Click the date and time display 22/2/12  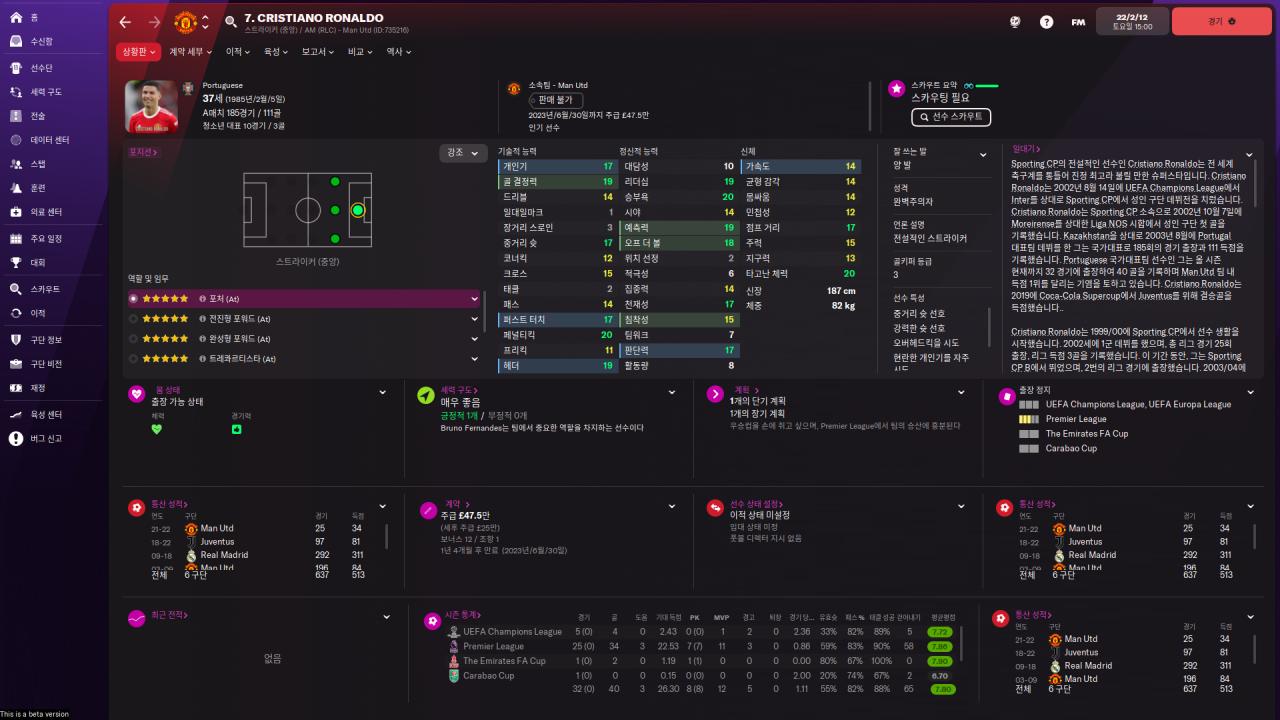1132,21
